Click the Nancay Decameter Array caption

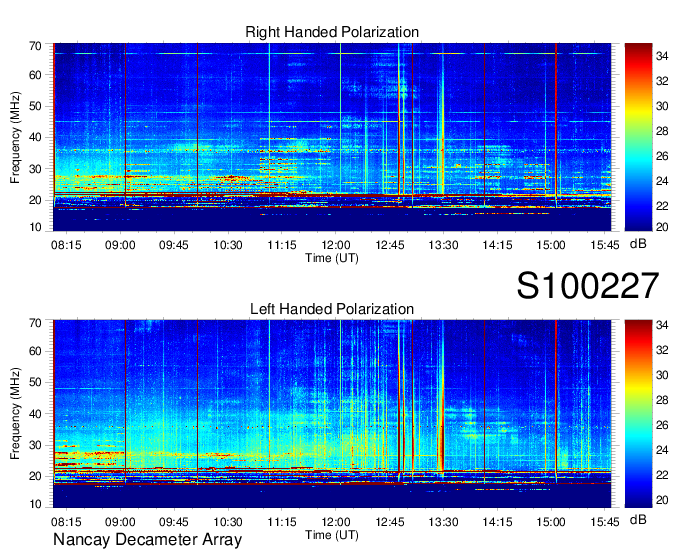(x=147, y=540)
